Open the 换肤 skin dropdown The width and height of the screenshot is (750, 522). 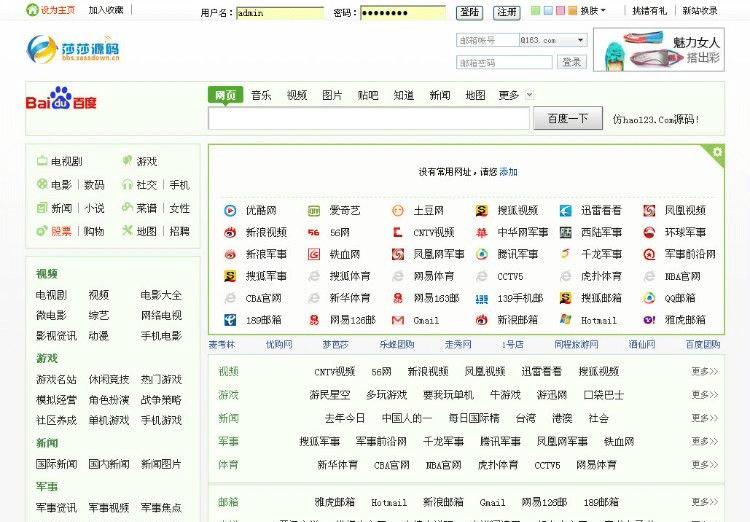(593, 11)
